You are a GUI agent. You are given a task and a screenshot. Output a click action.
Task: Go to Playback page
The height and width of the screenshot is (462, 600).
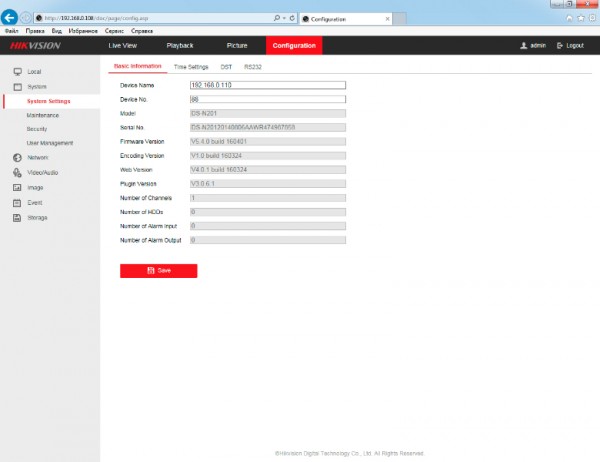tap(180, 46)
